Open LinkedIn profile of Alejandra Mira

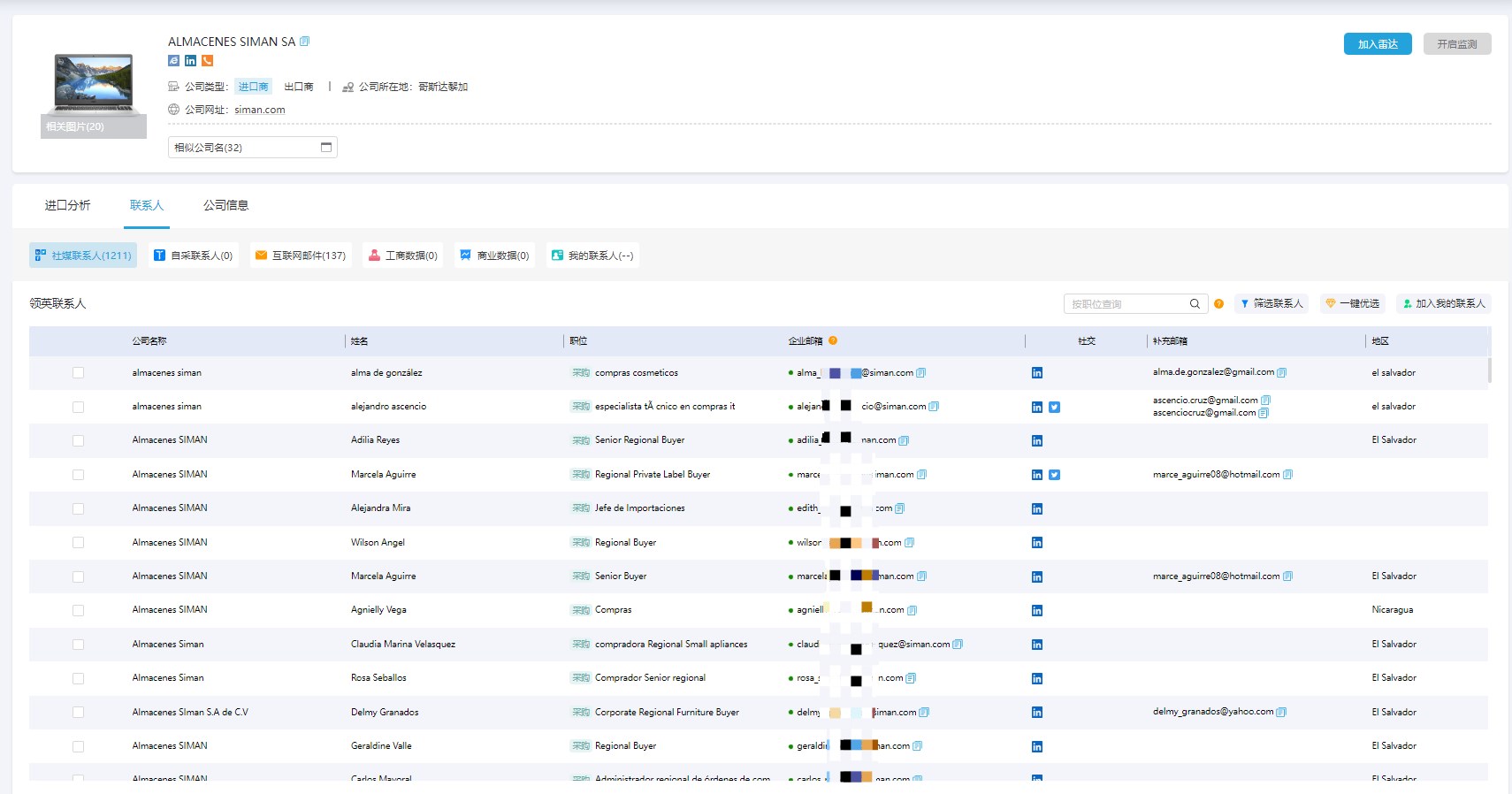click(x=1037, y=509)
